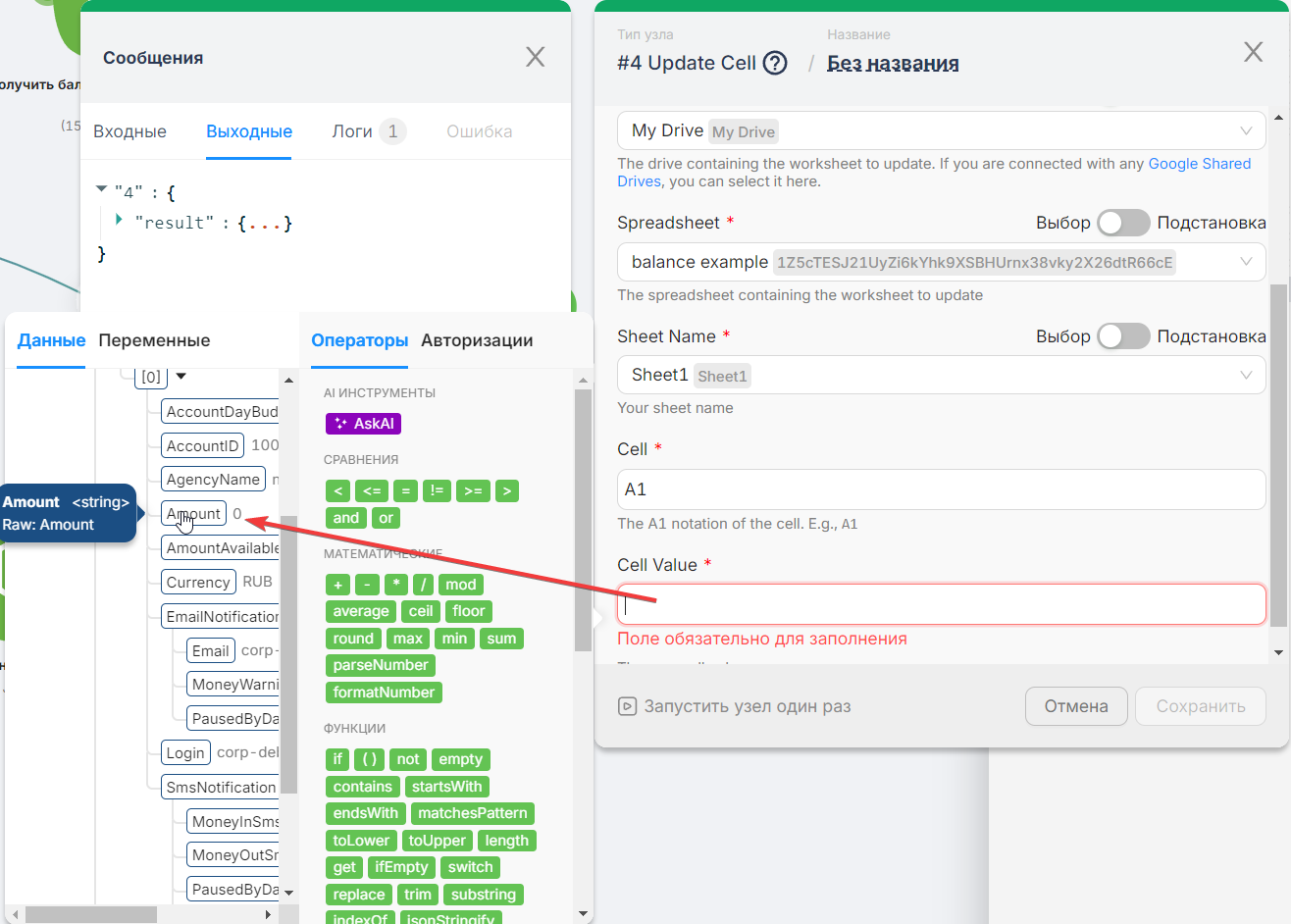This screenshot has width=1291, height=924.
Task: Toggle Spreadsheet Выбор/Подстановка switch
Action: 1123,223
